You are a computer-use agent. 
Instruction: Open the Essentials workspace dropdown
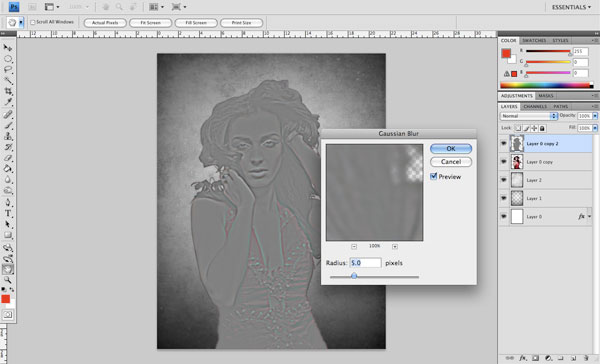(571, 7)
